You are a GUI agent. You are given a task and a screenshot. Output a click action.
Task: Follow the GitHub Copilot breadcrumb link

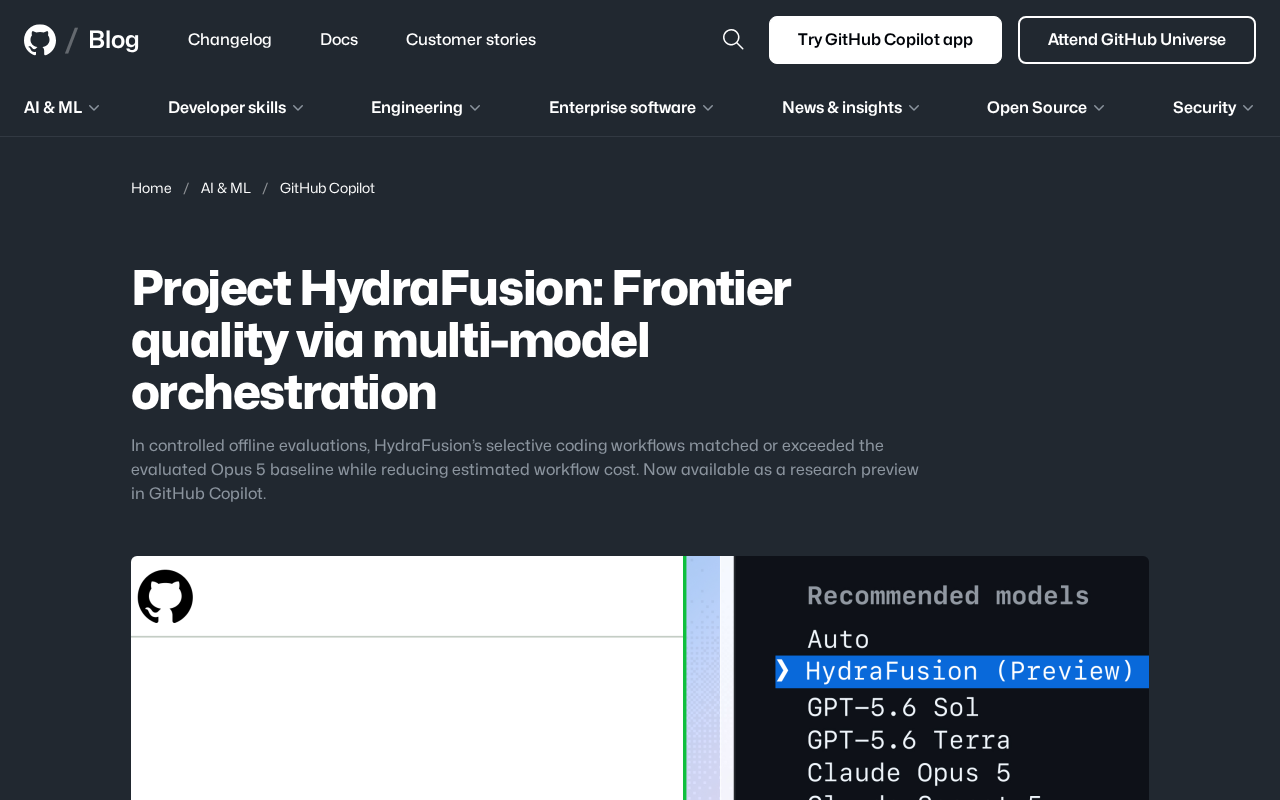tap(327, 188)
